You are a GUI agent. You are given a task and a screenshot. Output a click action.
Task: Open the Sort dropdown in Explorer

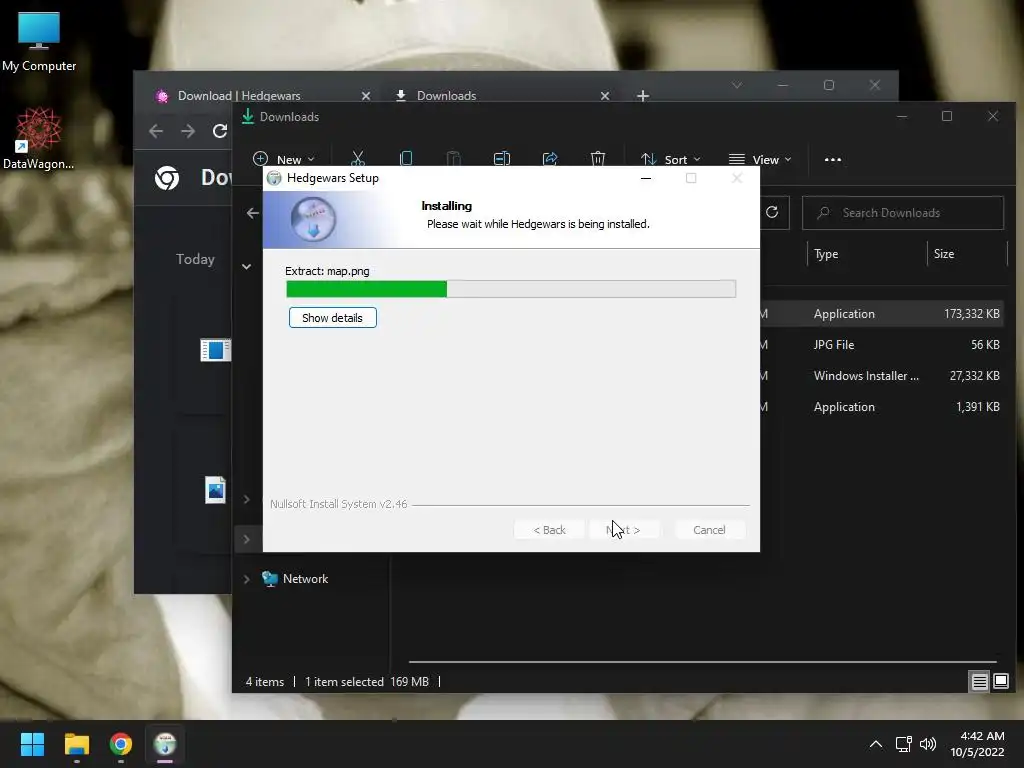670,159
